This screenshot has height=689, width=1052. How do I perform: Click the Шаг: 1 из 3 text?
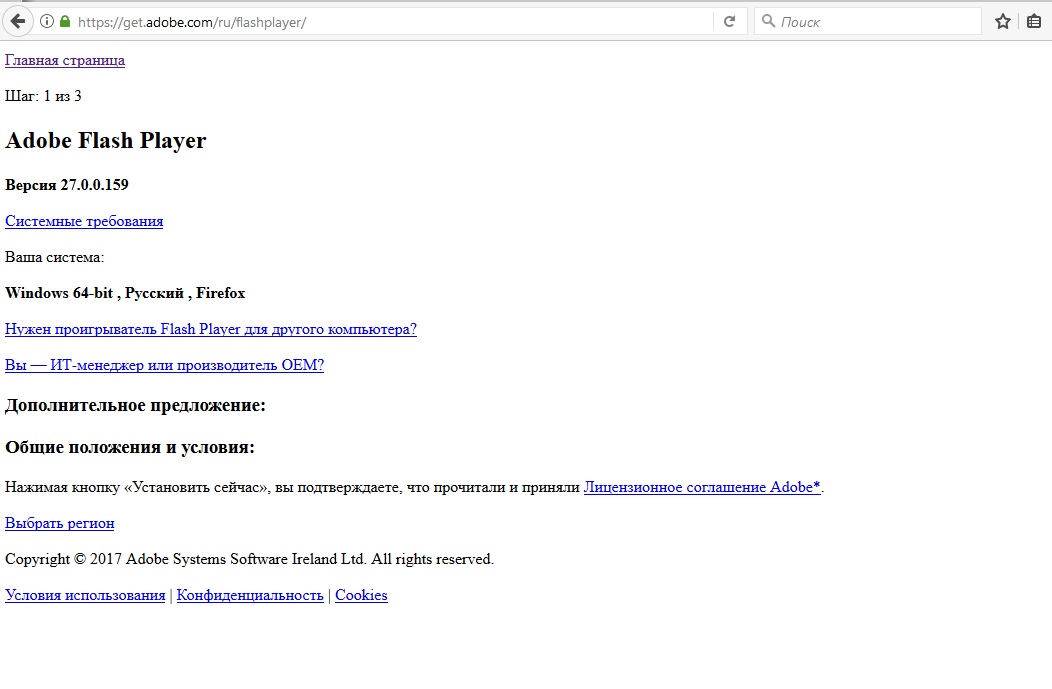(43, 96)
